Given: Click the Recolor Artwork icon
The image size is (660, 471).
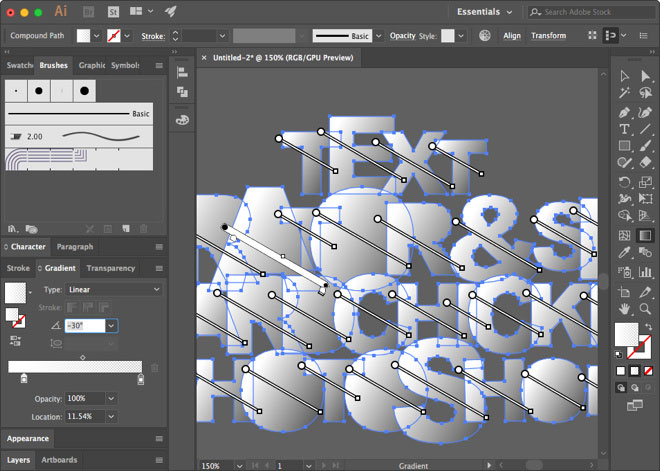Looking at the screenshot, I should [485, 36].
